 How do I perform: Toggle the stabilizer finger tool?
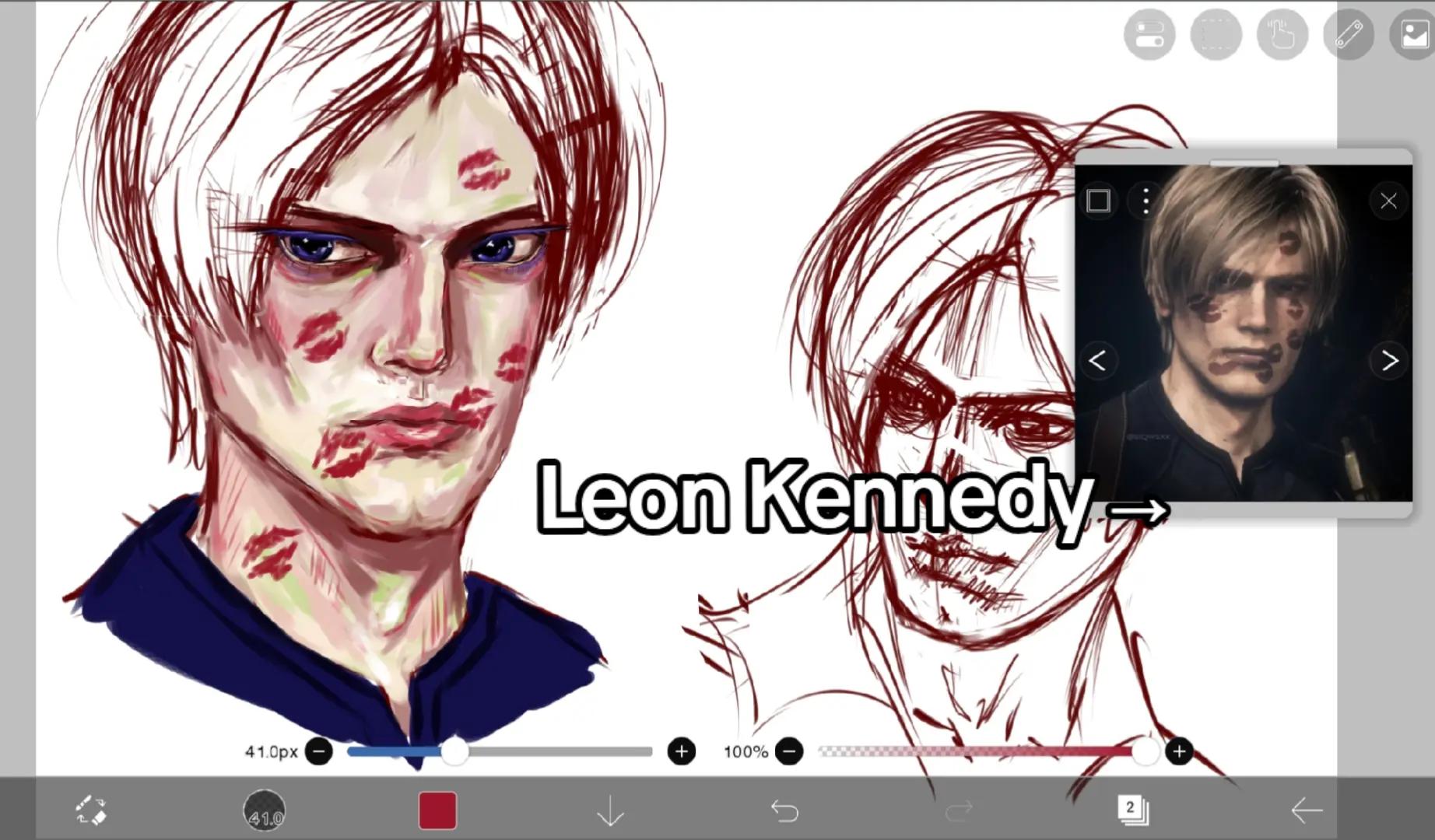pos(1282,34)
